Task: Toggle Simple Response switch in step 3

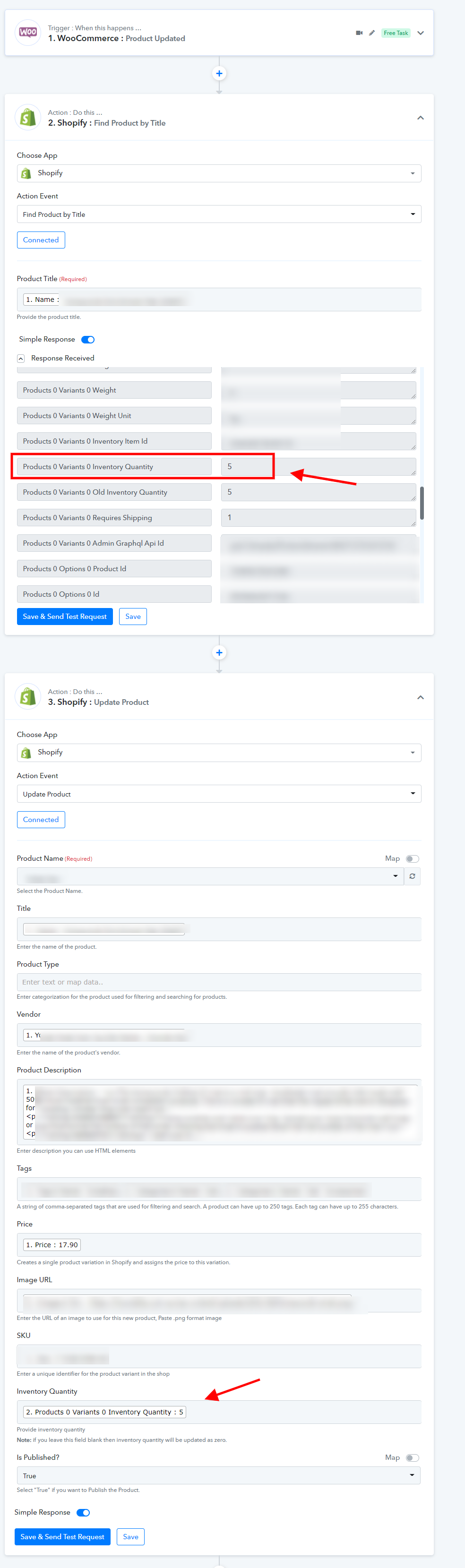Action: pos(83,1513)
